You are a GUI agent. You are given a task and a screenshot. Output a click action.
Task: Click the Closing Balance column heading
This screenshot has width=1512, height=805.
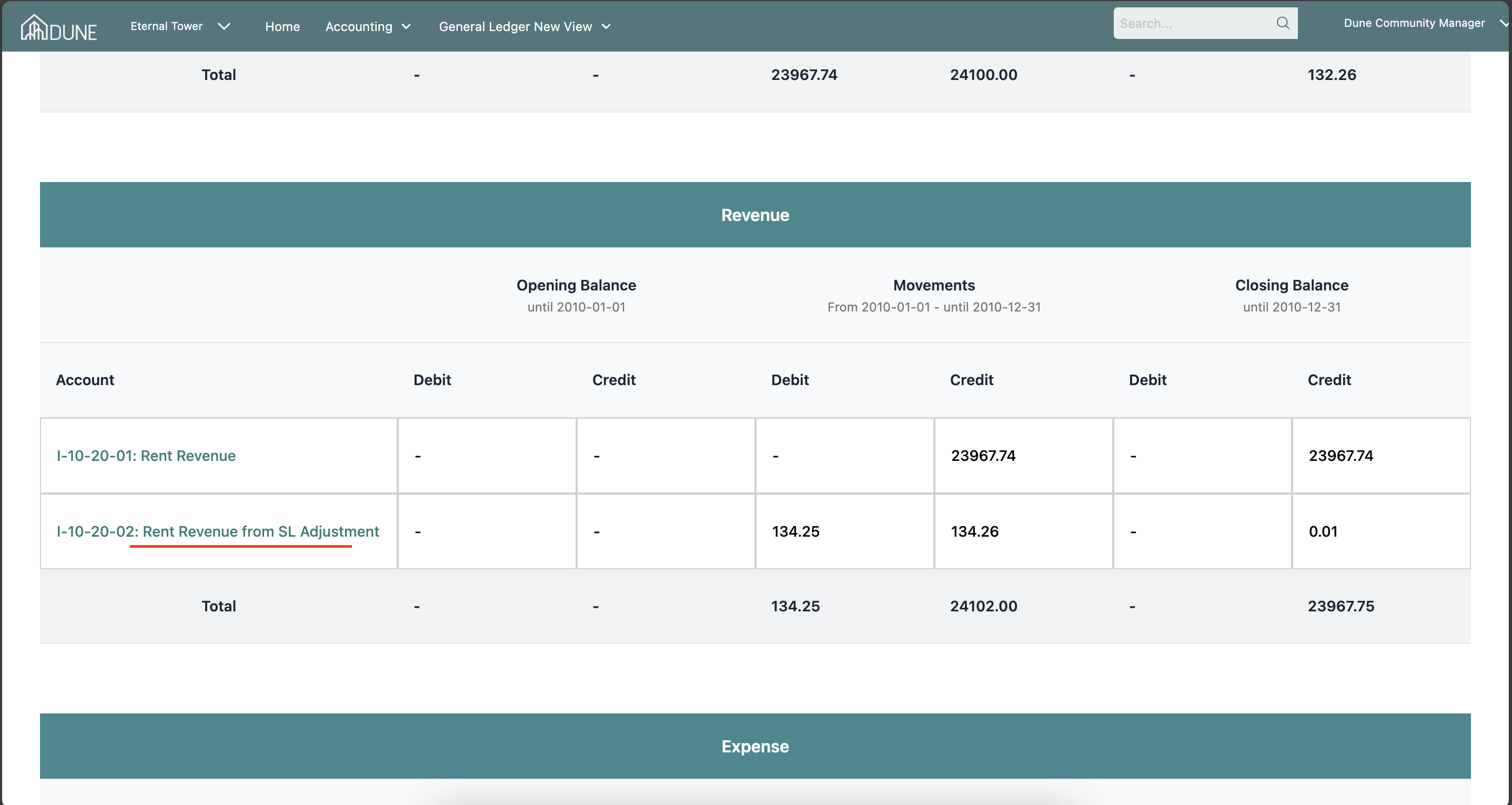click(1292, 285)
